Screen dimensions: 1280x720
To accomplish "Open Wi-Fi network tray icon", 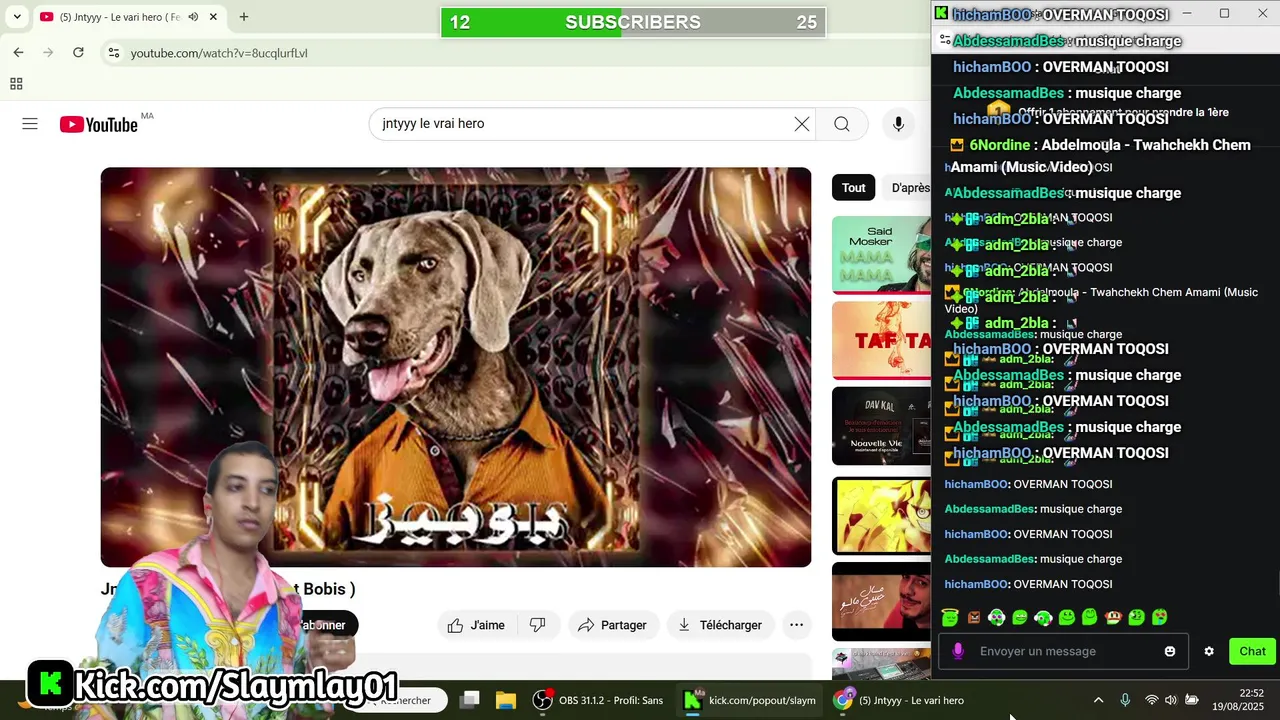I will 1151,700.
